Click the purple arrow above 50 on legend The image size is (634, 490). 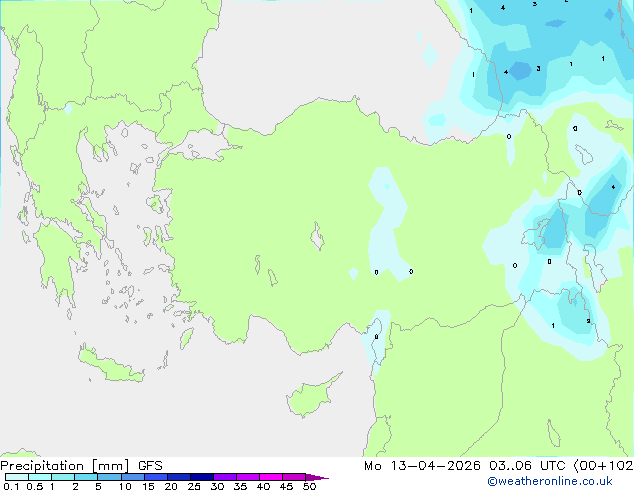tap(317, 477)
